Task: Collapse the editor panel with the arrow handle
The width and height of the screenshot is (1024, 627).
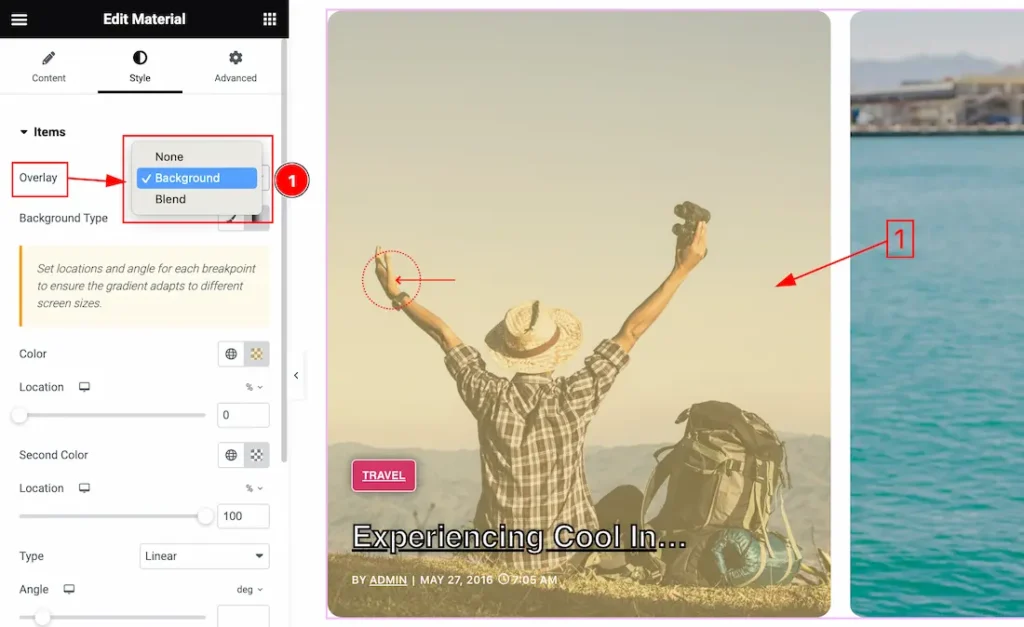Action: 296,376
